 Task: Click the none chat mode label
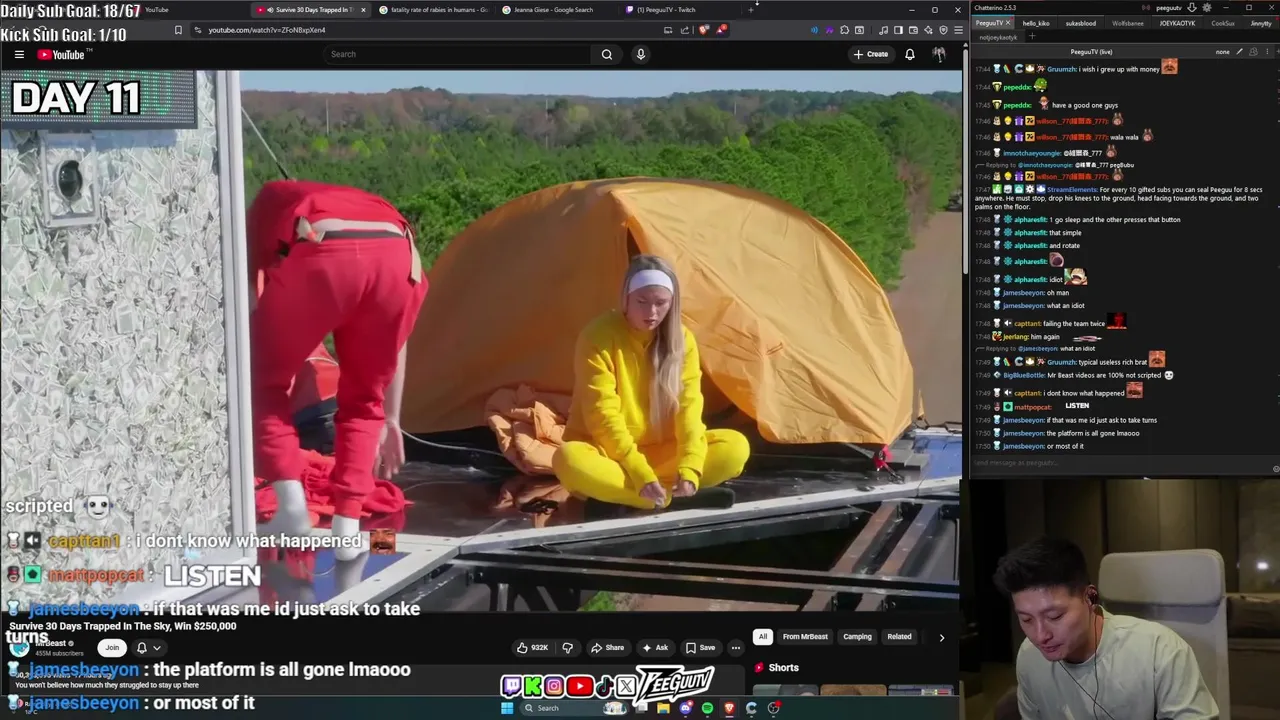(x=1222, y=51)
